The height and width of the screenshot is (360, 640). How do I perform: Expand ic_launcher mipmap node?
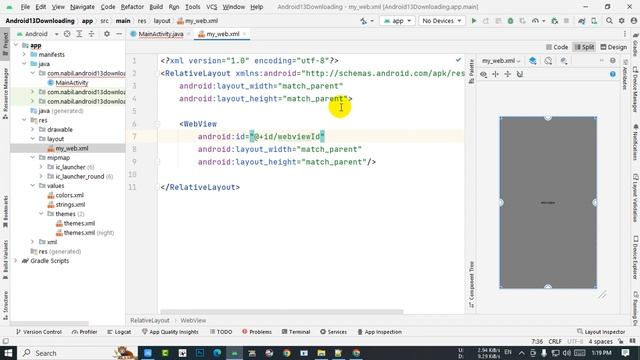point(41,167)
